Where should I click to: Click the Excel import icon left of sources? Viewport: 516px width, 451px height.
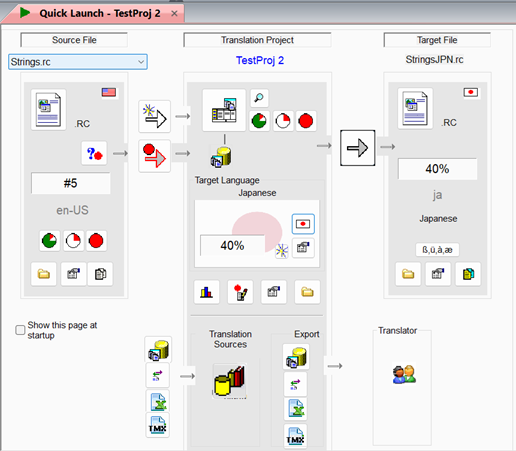(x=158, y=401)
